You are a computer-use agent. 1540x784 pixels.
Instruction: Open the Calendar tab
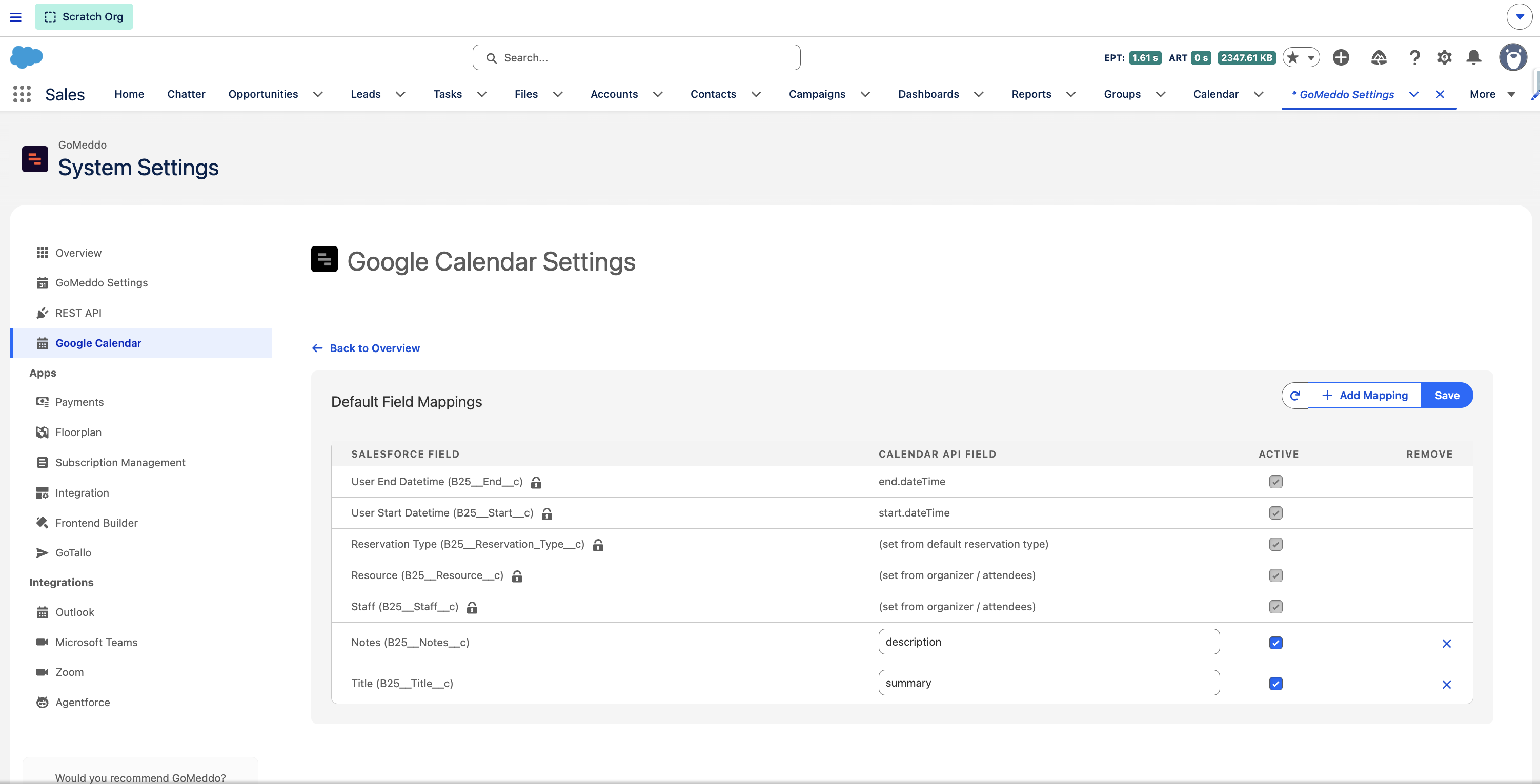pos(1216,94)
